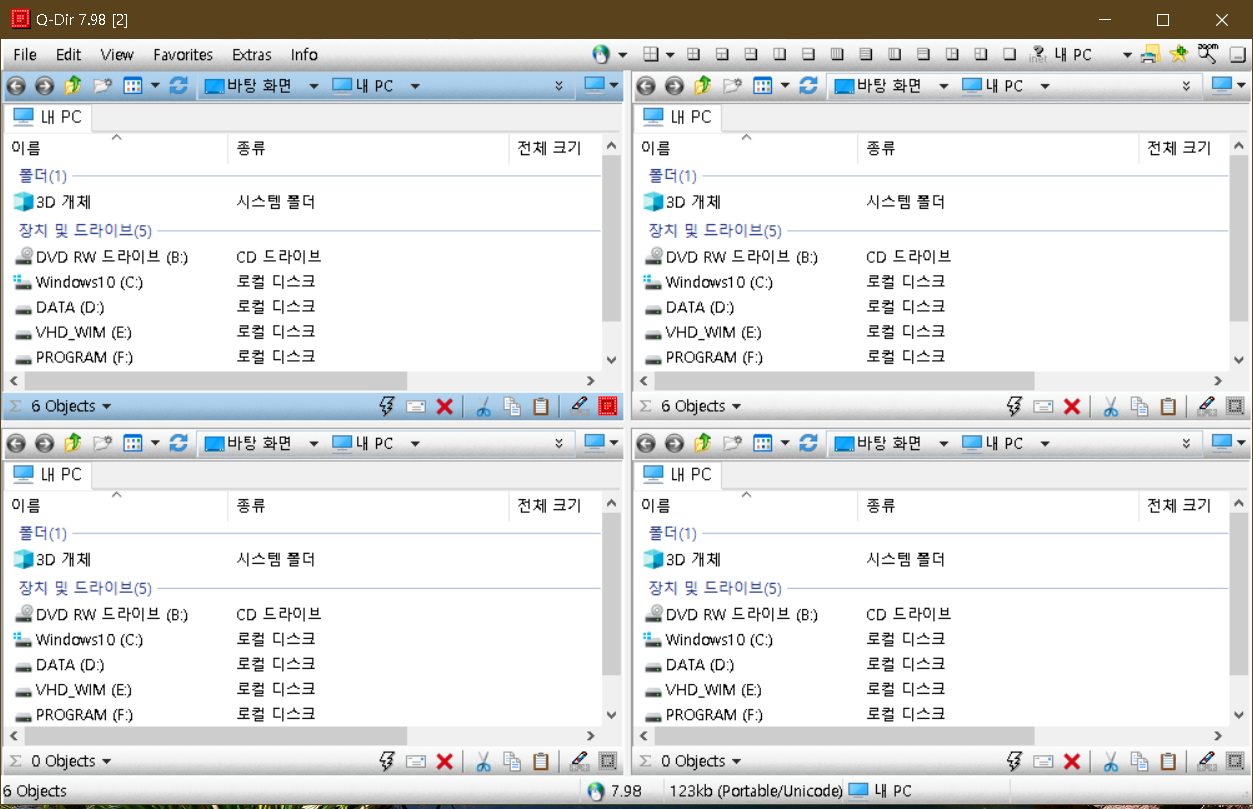Click the favorites star icon in main toolbar
The width and height of the screenshot is (1253, 809).
click(x=1178, y=55)
